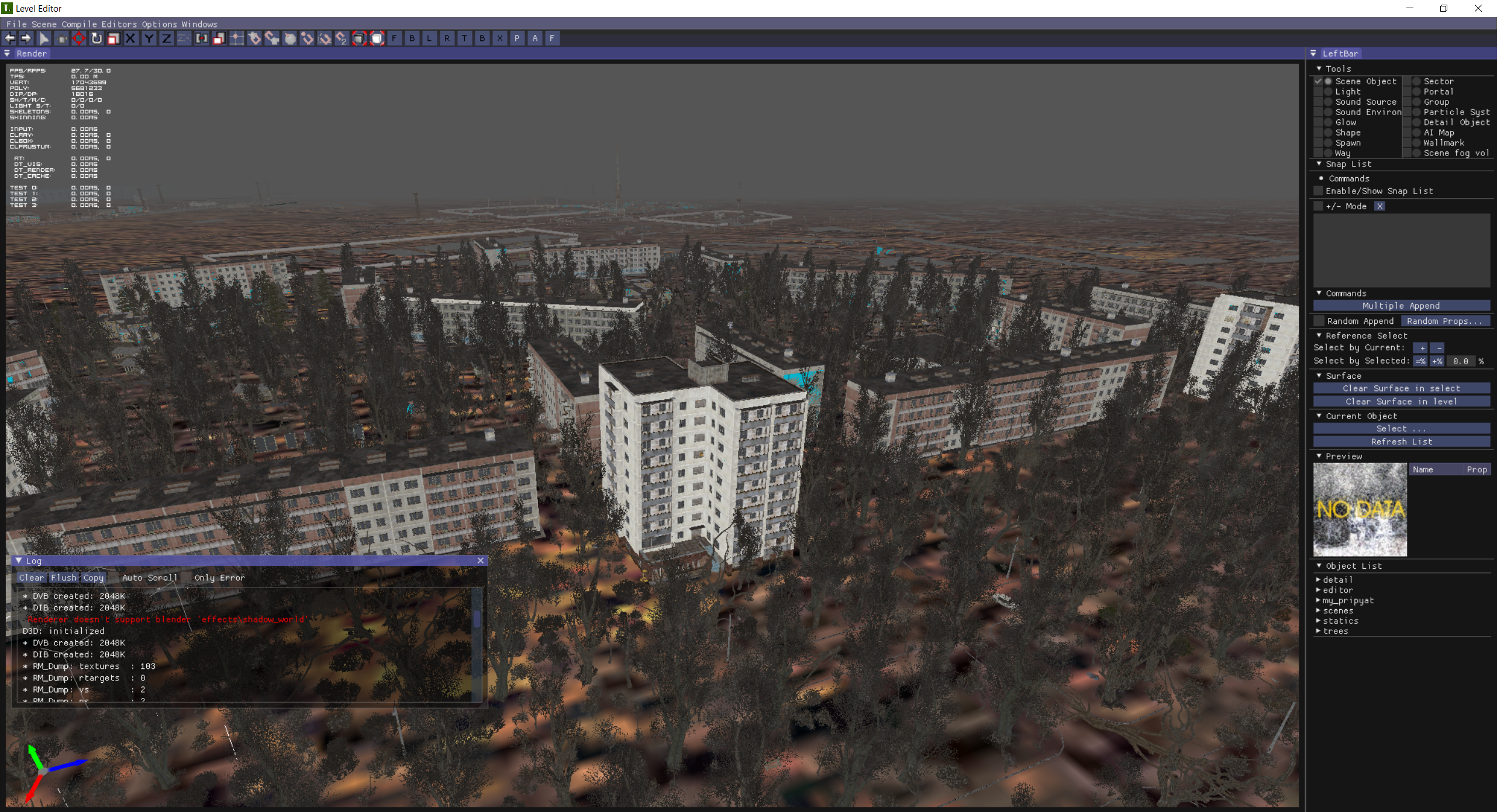This screenshot has width=1497, height=812.
Task: Click the small X beside +/- Mode
Action: click(1379, 206)
